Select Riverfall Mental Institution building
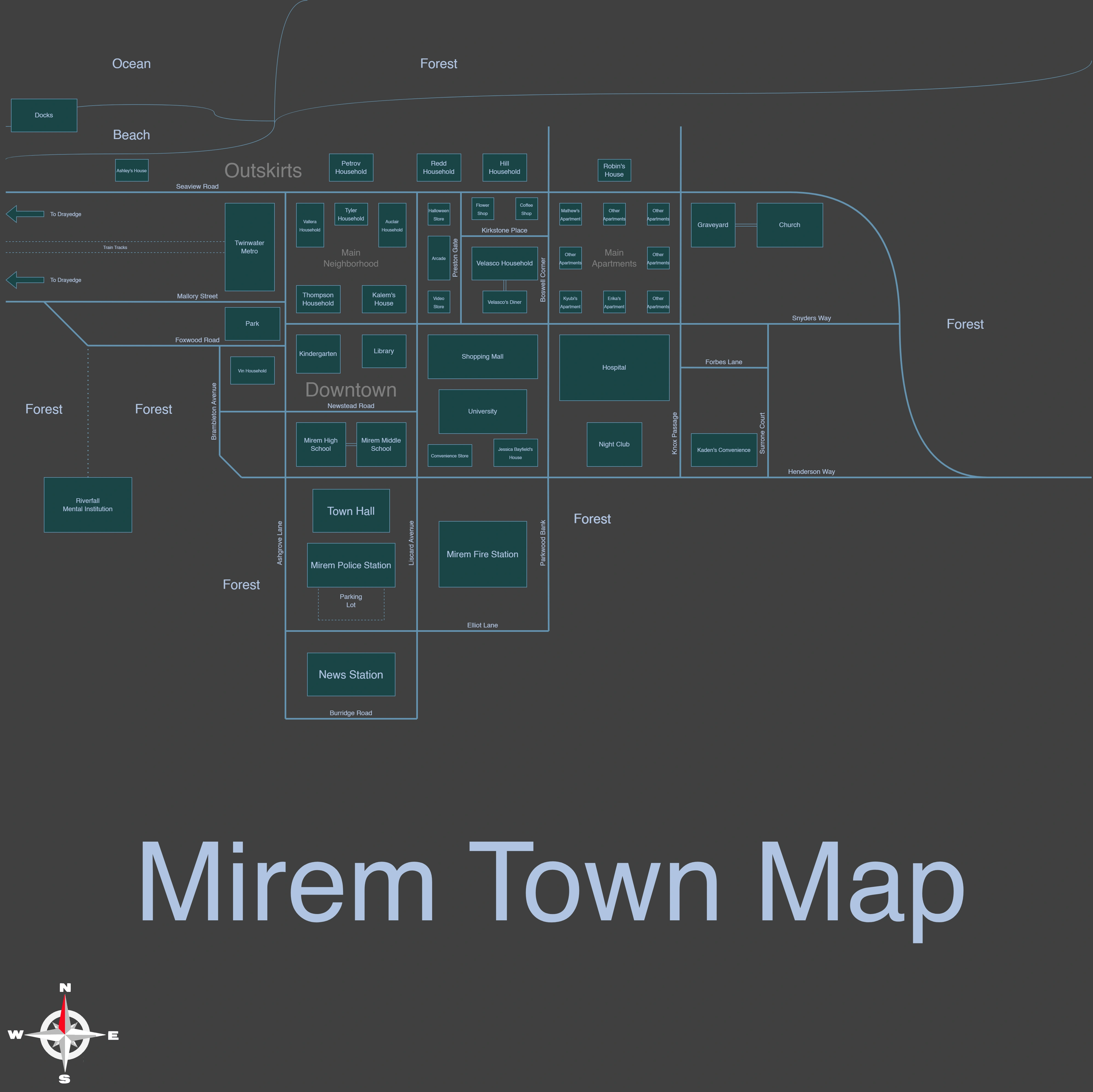 [88, 505]
